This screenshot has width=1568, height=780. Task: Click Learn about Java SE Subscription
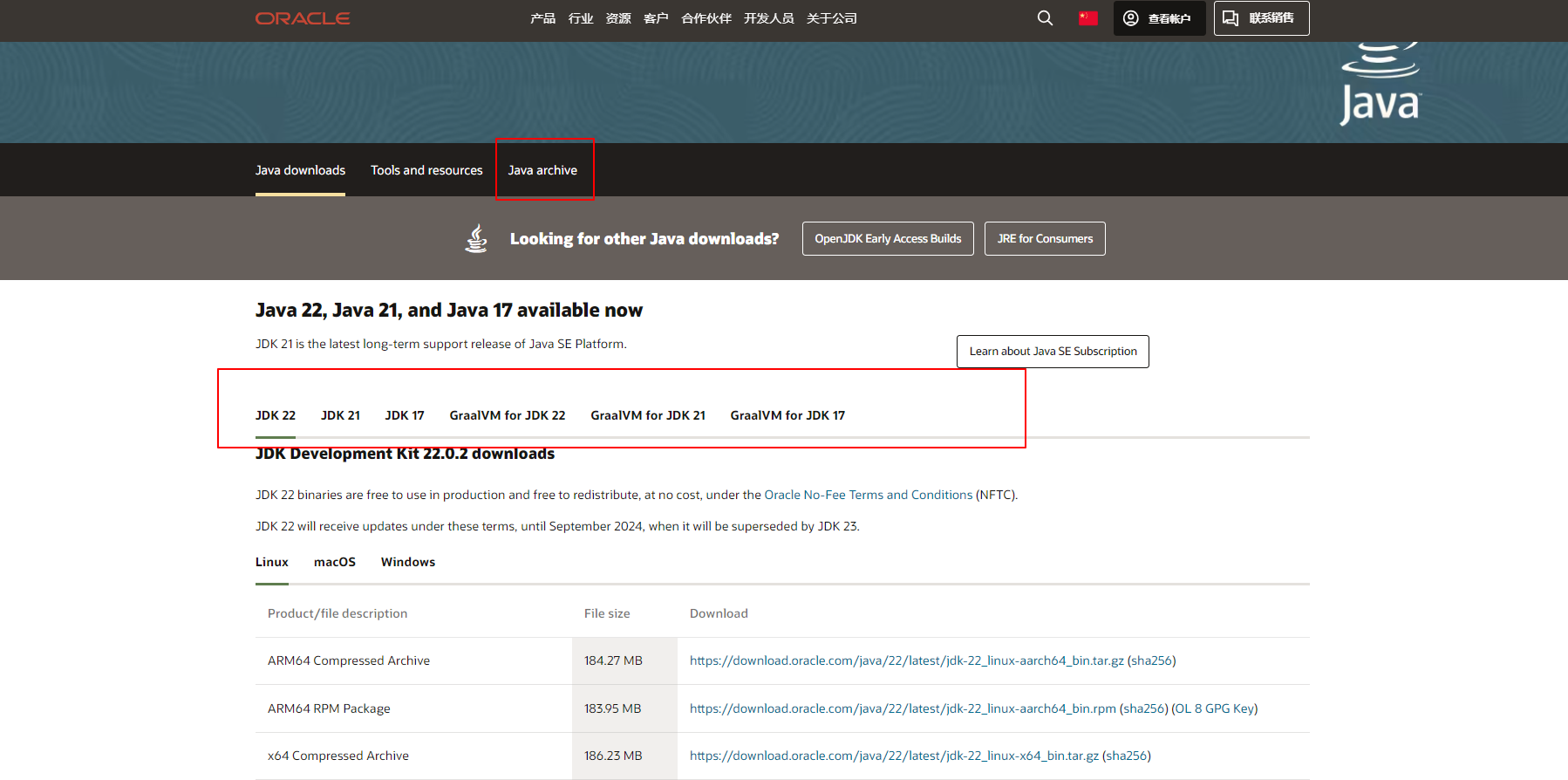[1053, 352]
